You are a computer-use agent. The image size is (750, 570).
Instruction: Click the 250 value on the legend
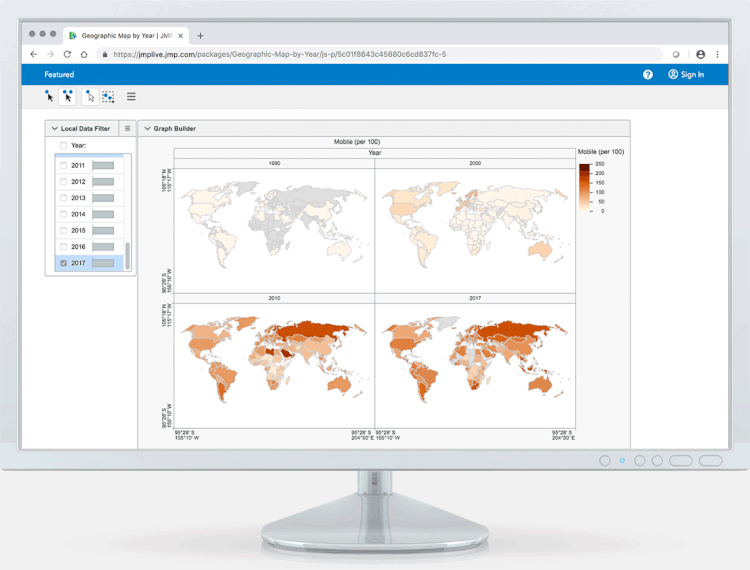coord(600,164)
